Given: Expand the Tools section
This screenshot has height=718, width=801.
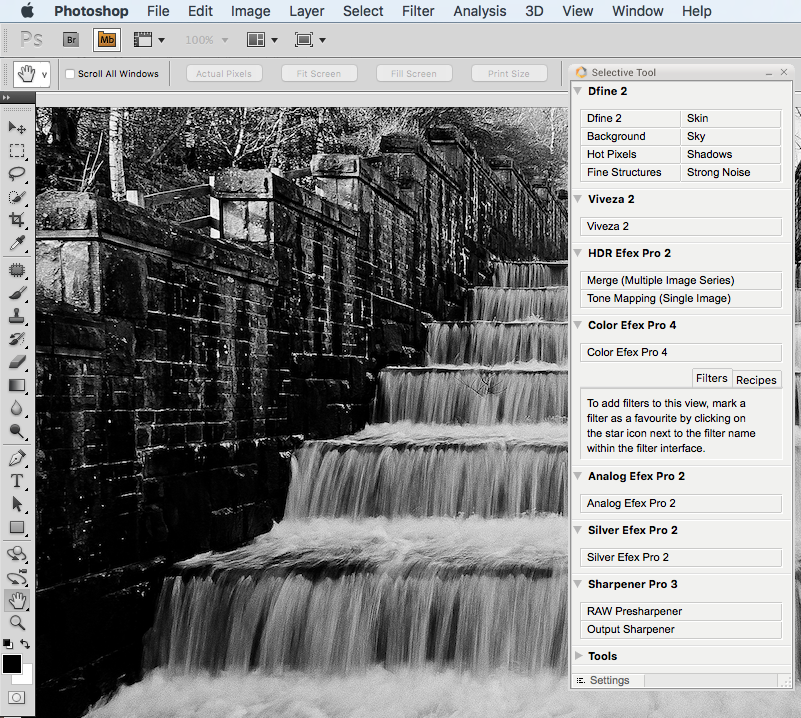Looking at the screenshot, I should [x=578, y=656].
